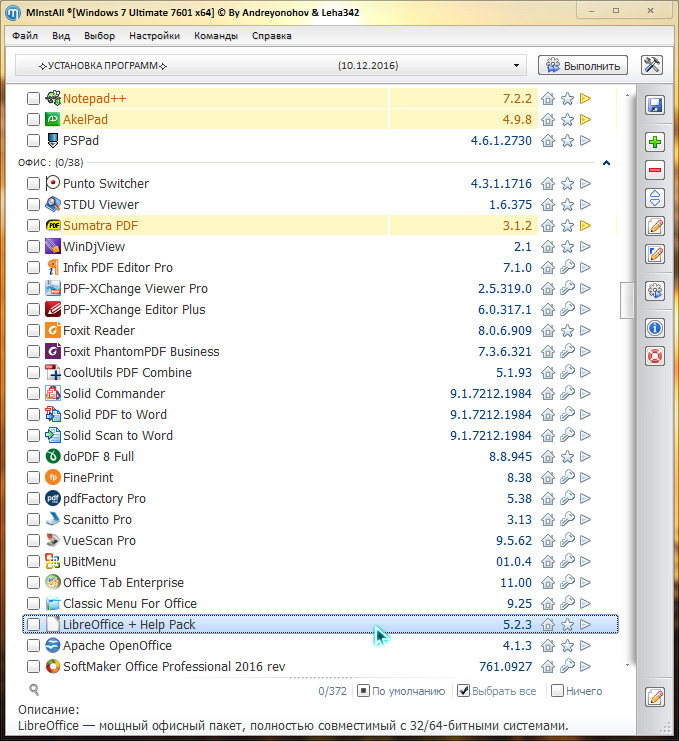Check the Classic Menu For Office checkbox
The width and height of the screenshot is (679, 741).
click(33, 603)
